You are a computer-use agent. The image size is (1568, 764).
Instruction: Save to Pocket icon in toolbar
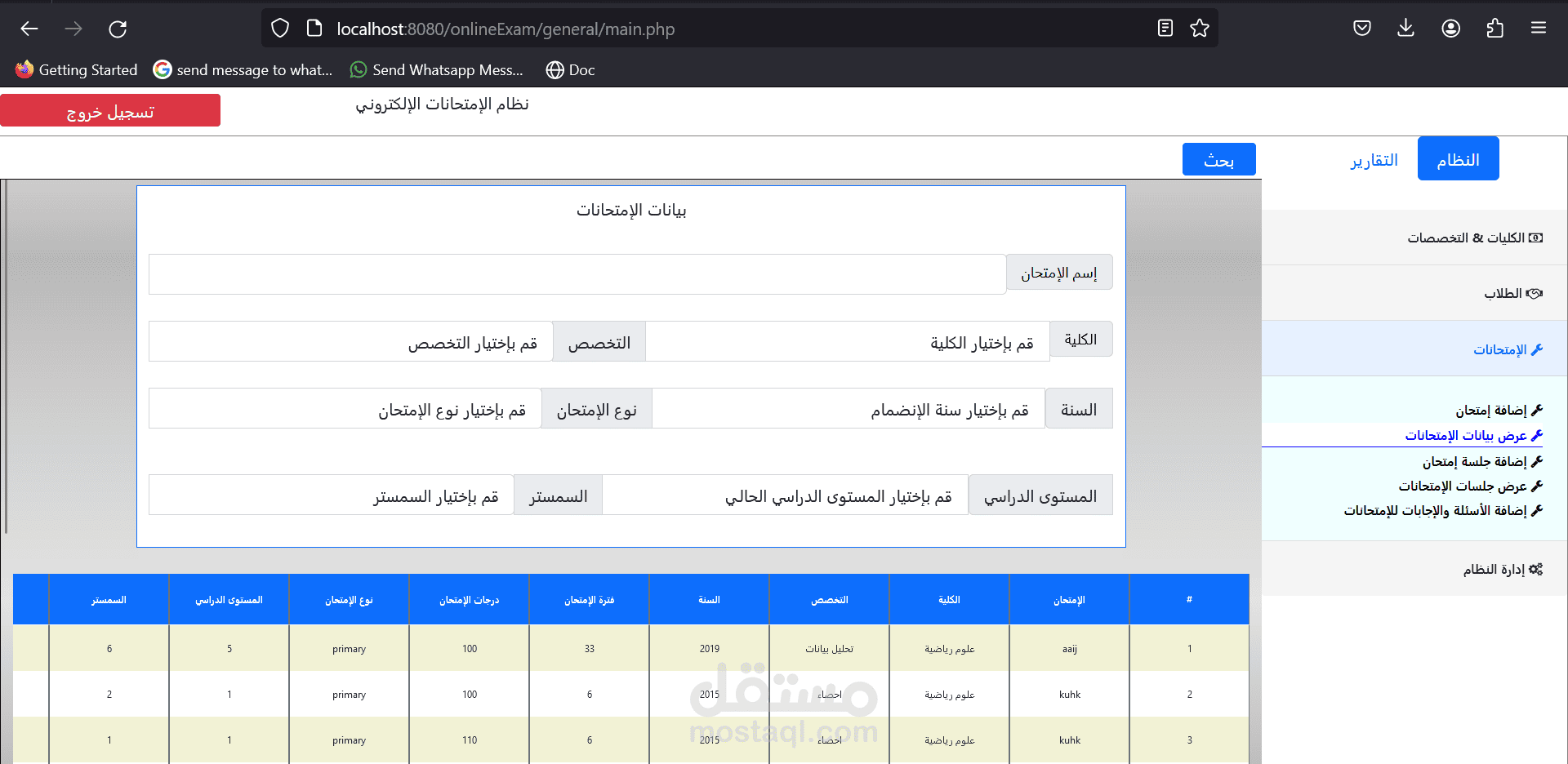pos(1361,29)
